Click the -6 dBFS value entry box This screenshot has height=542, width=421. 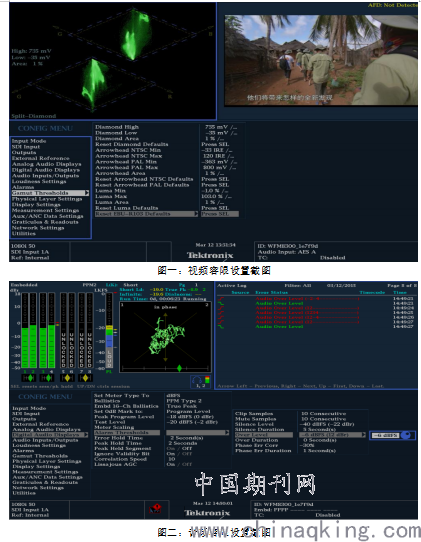point(386,436)
